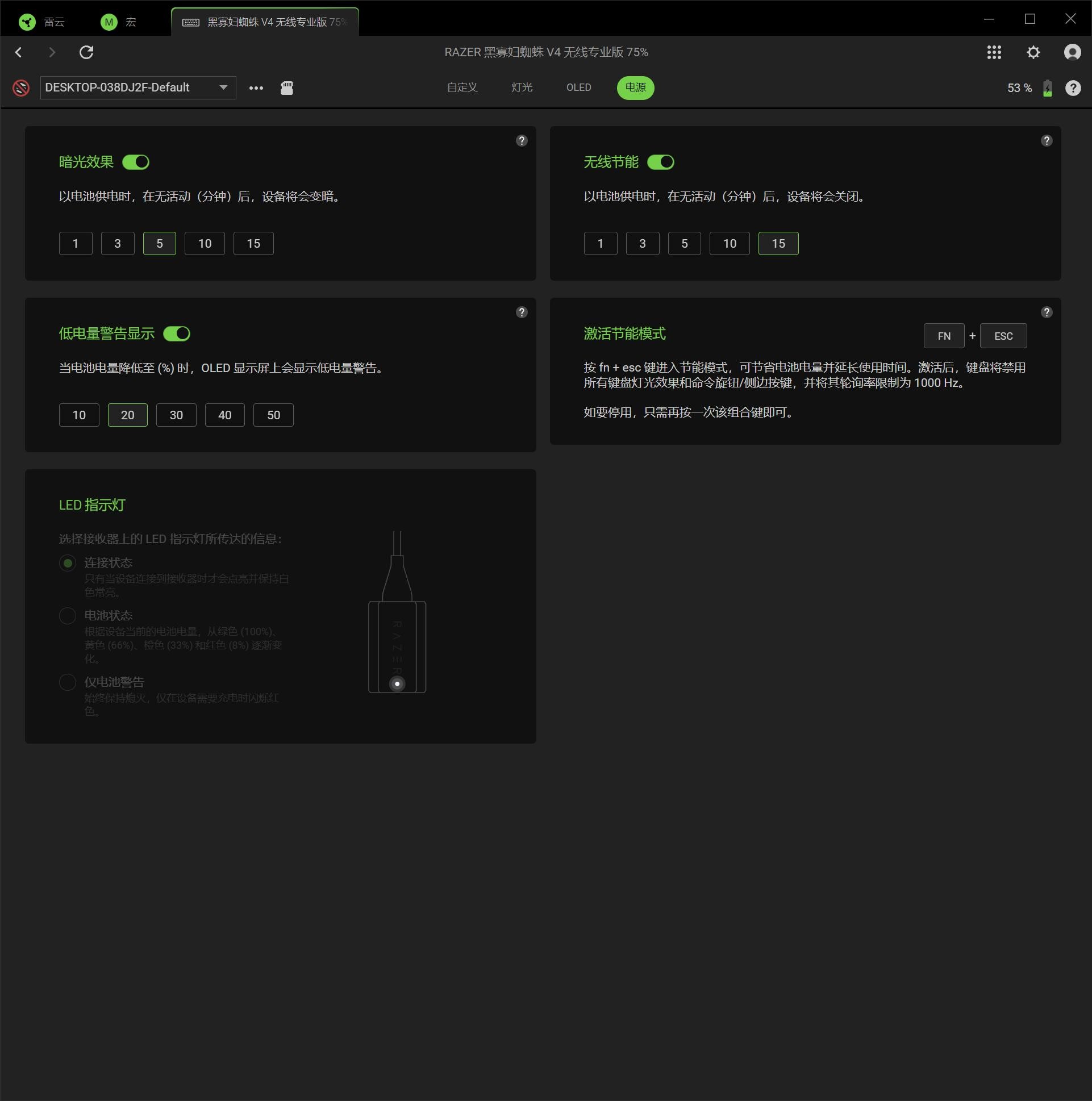Viewport: 1092px width, 1101px height.
Task: Go back with the left arrow icon
Action: tap(19, 52)
